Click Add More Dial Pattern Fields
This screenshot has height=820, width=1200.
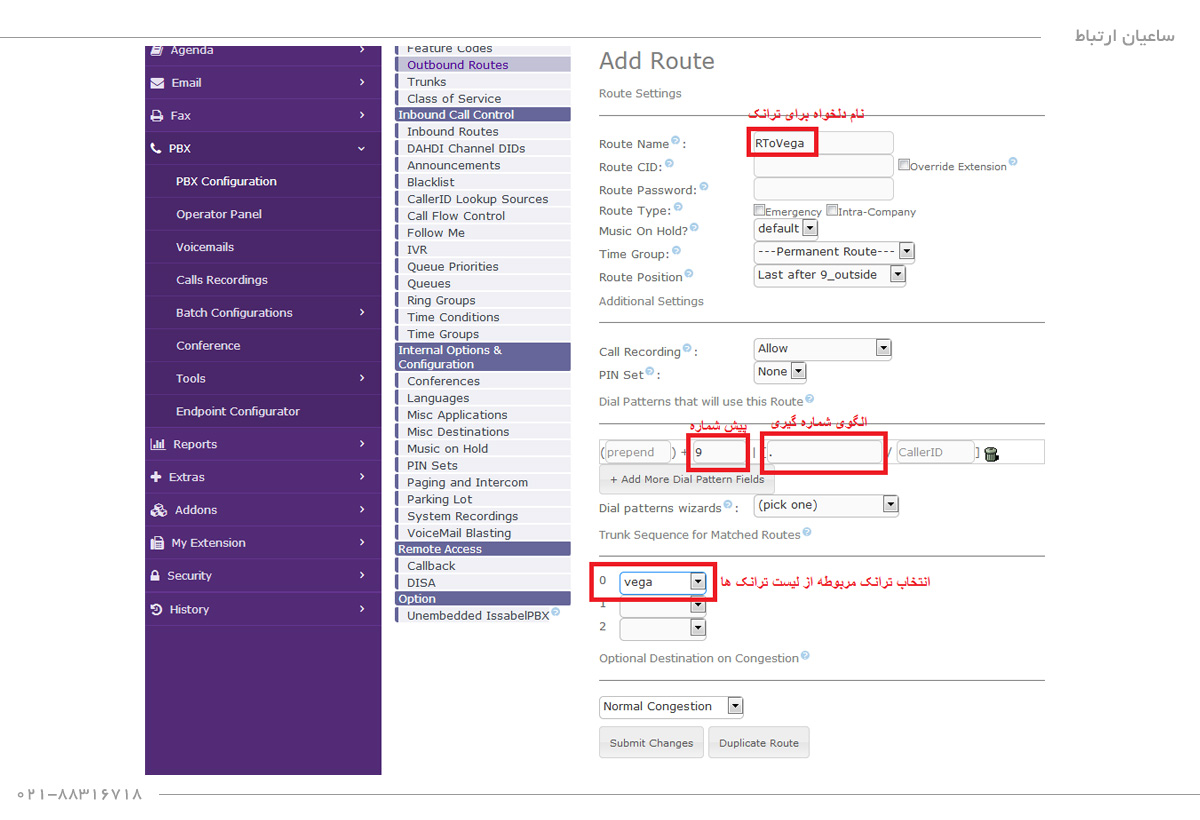pos(686,479)
